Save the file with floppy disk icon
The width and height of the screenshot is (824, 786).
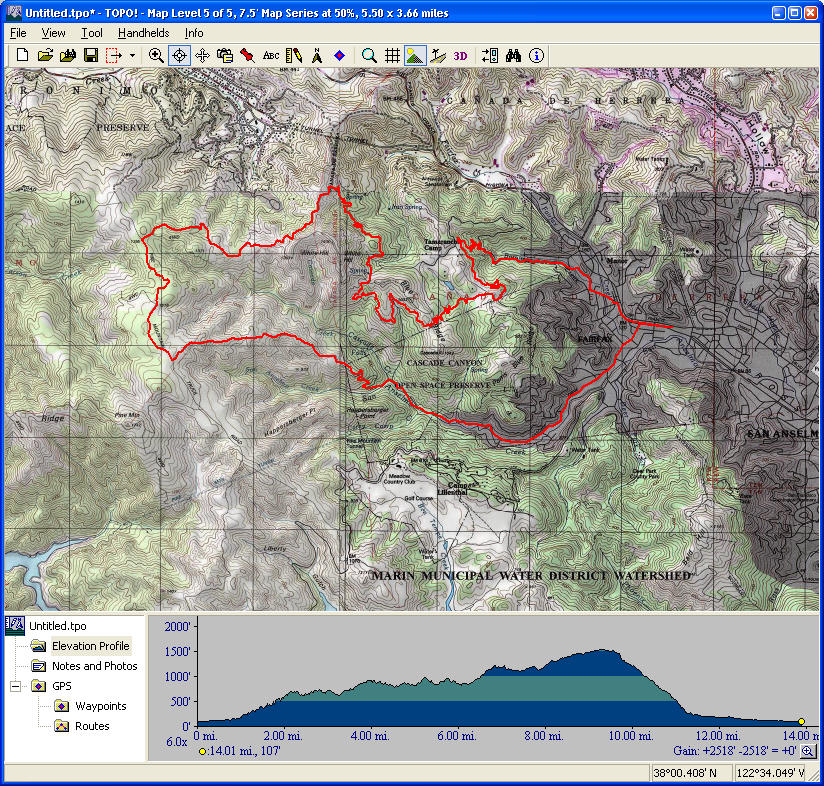[x=90, y=56]
